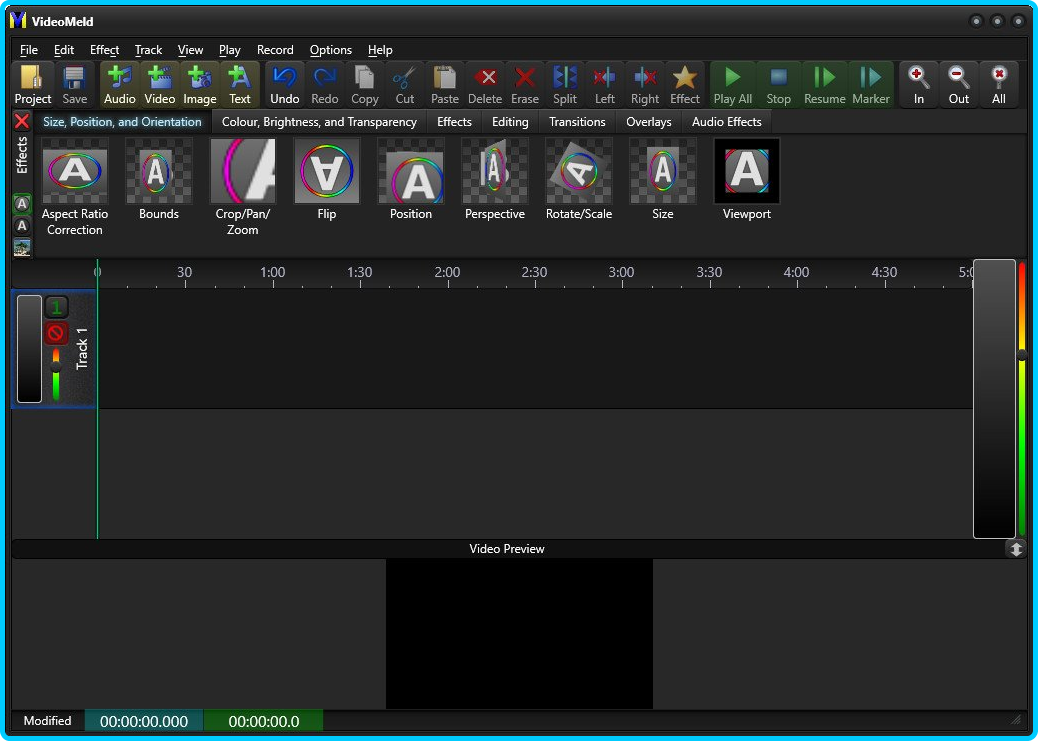Screen dimensions: 1038x741
Task: Open the File menu
Action: coord(28,50)
